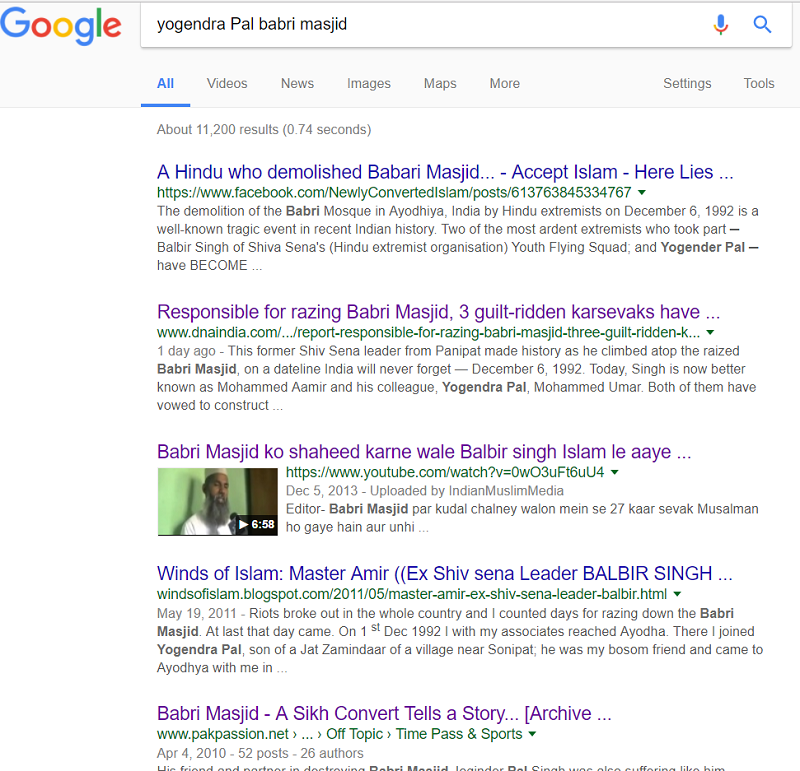Expand dropdown arrow beside facebook.com URL
Screen dimensions: 800x771
tap(642, 192)
